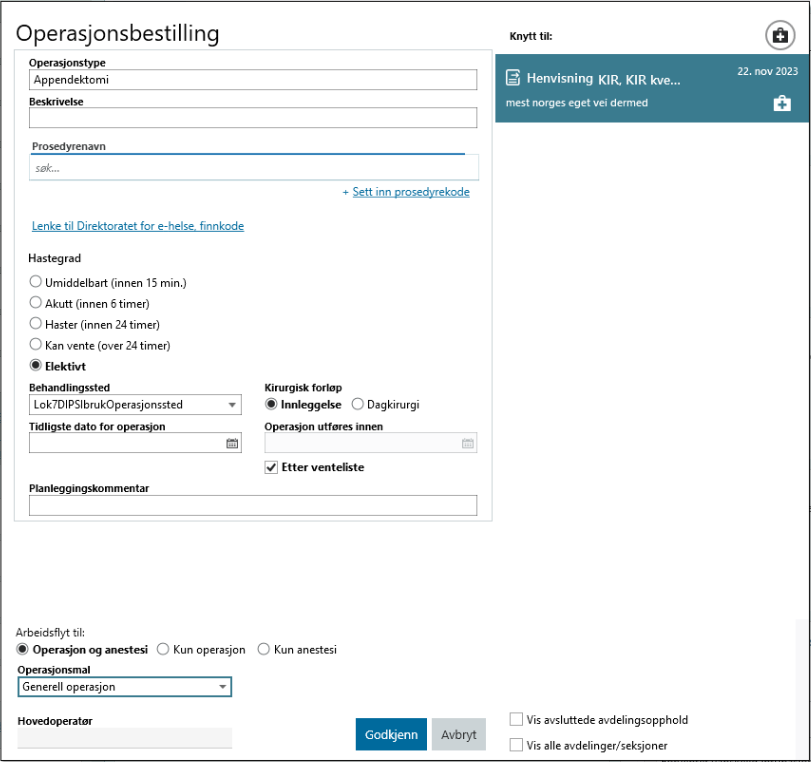Enable Vis alle avdelinger/seksjoner

click(x=516, y=745)
